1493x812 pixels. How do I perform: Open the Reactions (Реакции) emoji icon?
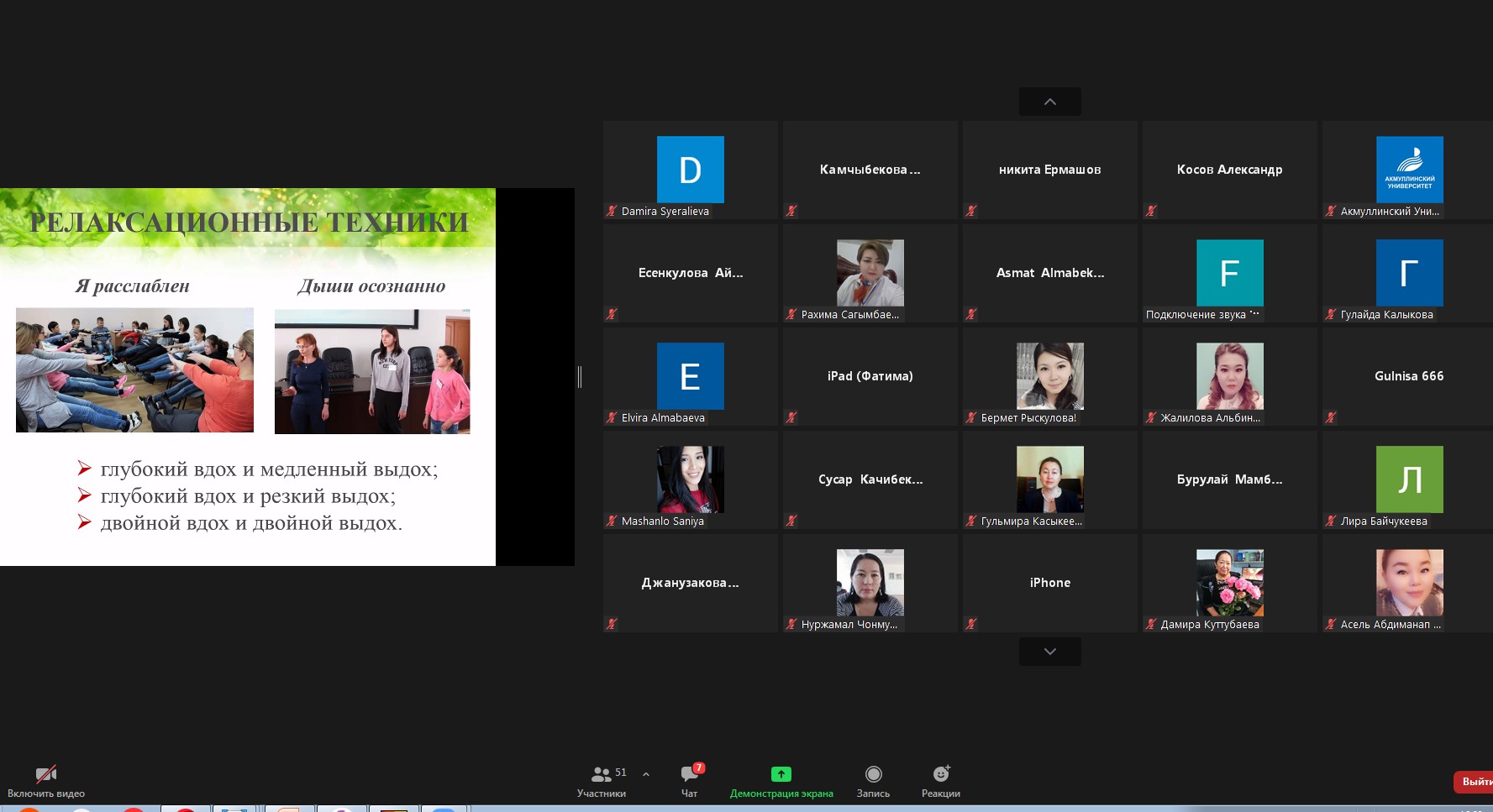pyautogui.click(x=940, y=774)
